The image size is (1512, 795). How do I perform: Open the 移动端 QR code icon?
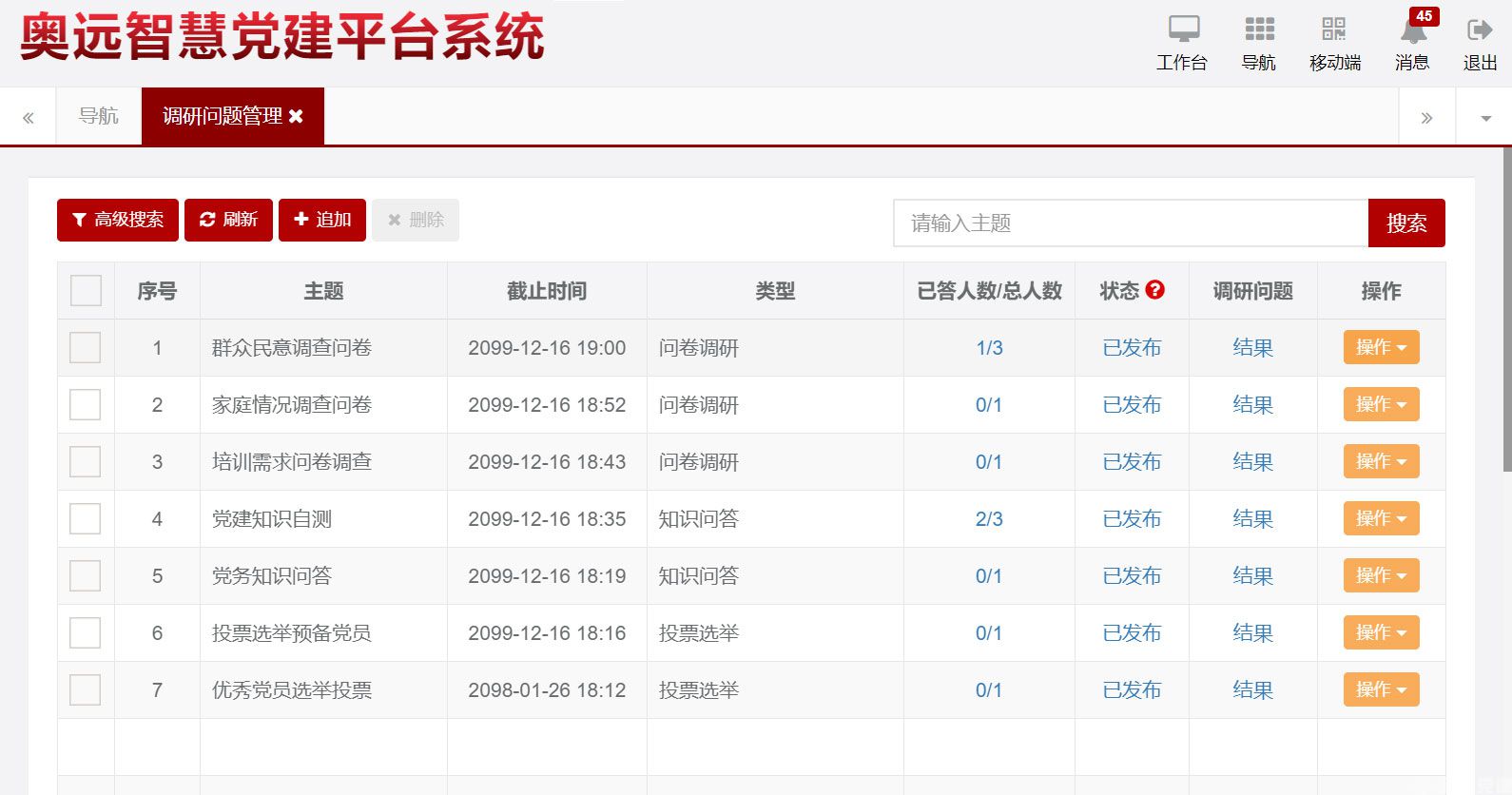tap(1334, 43)
